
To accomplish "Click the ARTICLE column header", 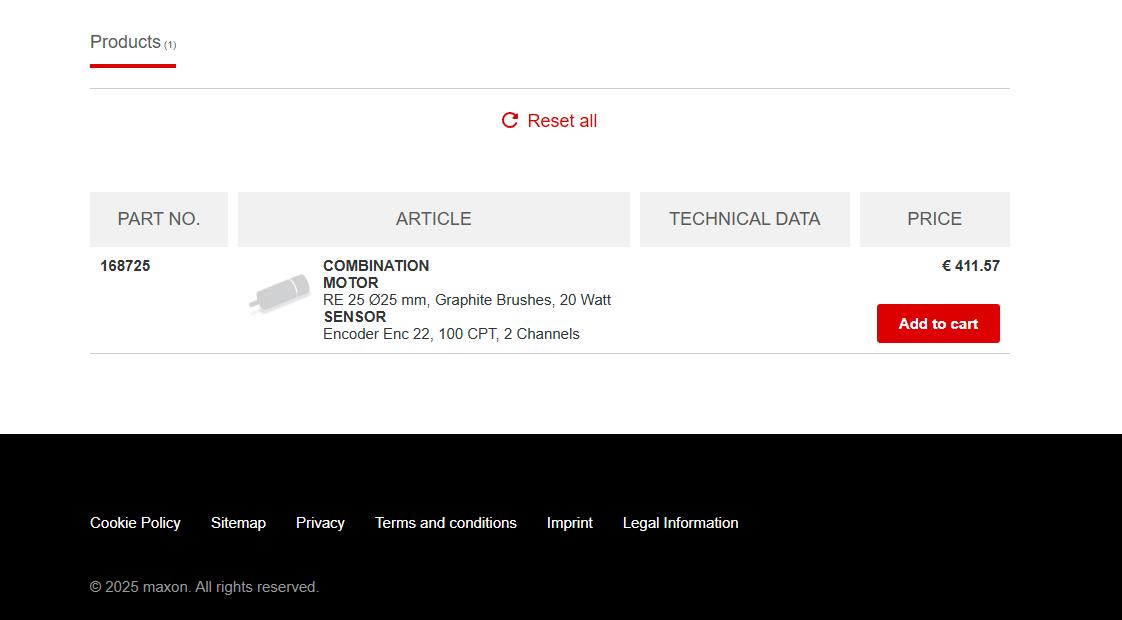I will [434, 219].
